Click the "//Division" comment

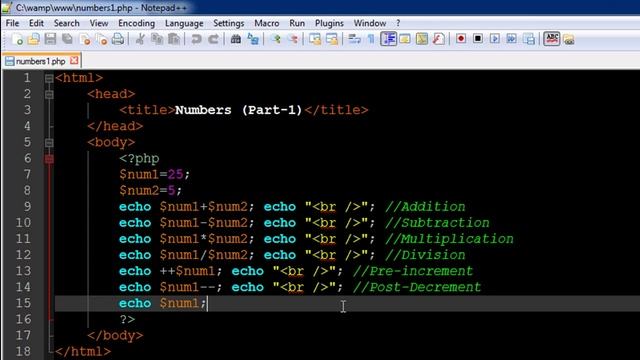coord(425,255)
